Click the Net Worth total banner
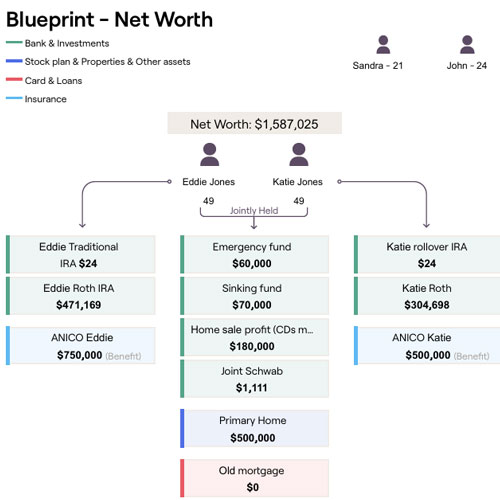Viewport: 500px width, 500px height. [254, 123]
